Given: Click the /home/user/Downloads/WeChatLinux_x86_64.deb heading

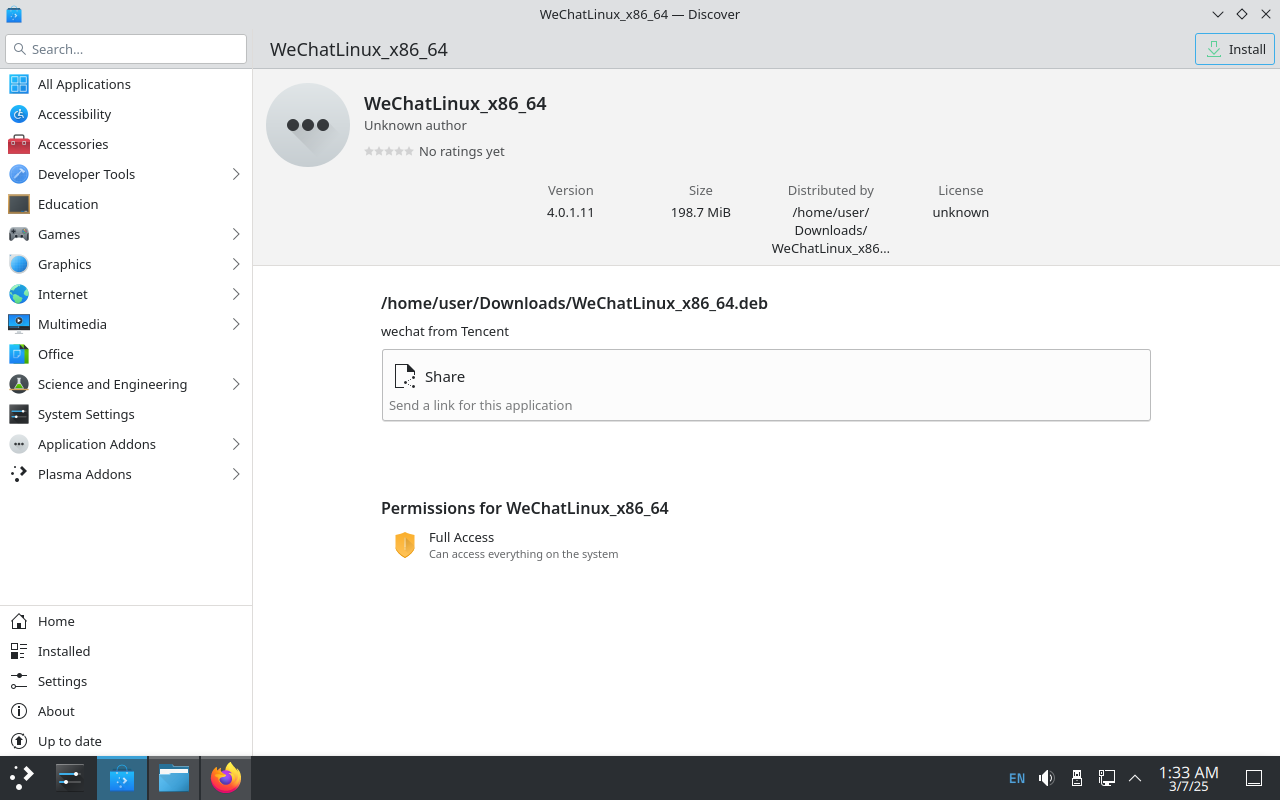Looking at the screenshot, I should (574, 303).
